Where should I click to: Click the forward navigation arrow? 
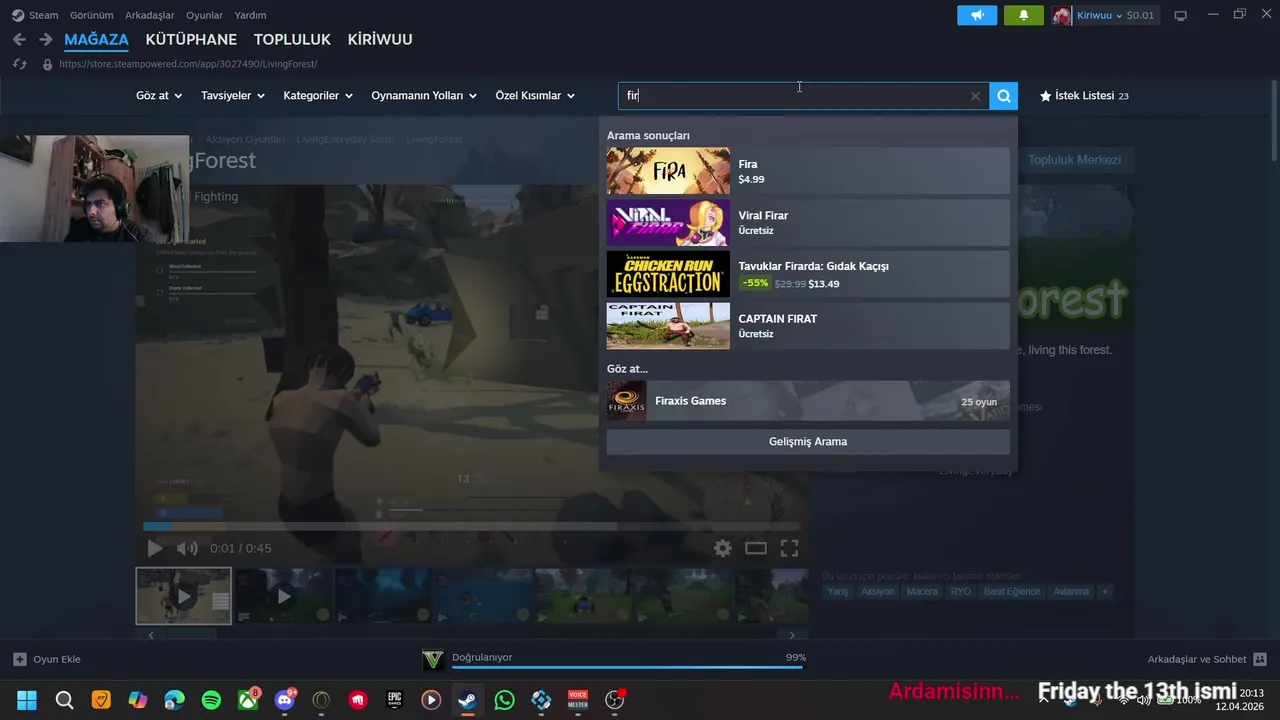45,40
